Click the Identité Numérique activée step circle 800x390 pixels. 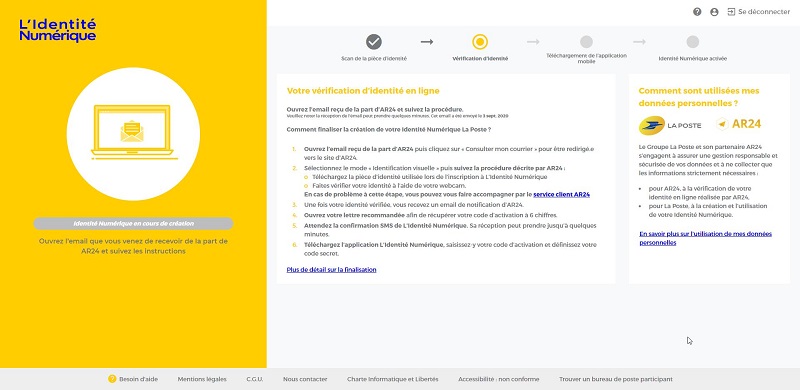692,42
